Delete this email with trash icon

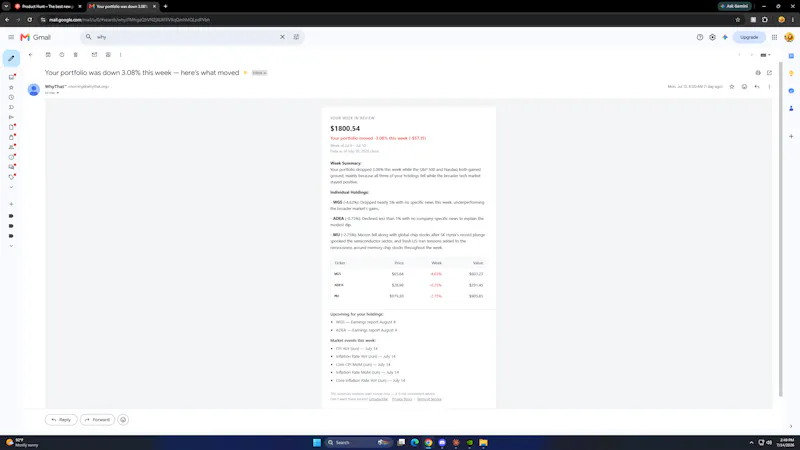tap(76, 55)
